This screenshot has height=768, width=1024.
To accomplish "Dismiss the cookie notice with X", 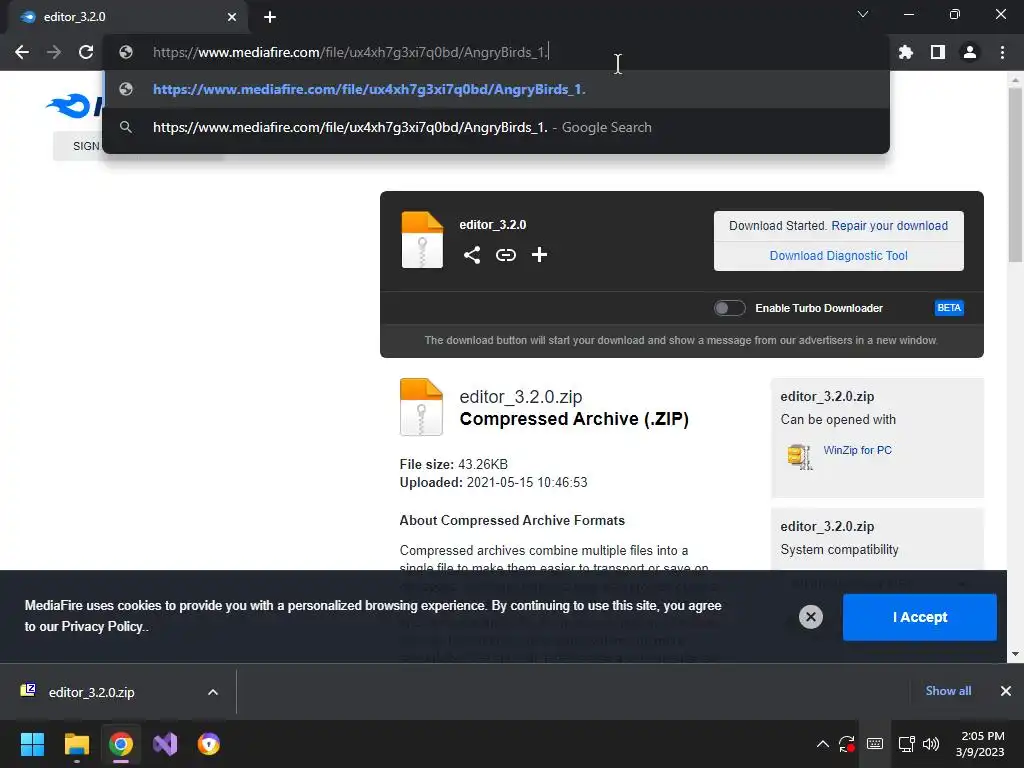I will [810, 617].
